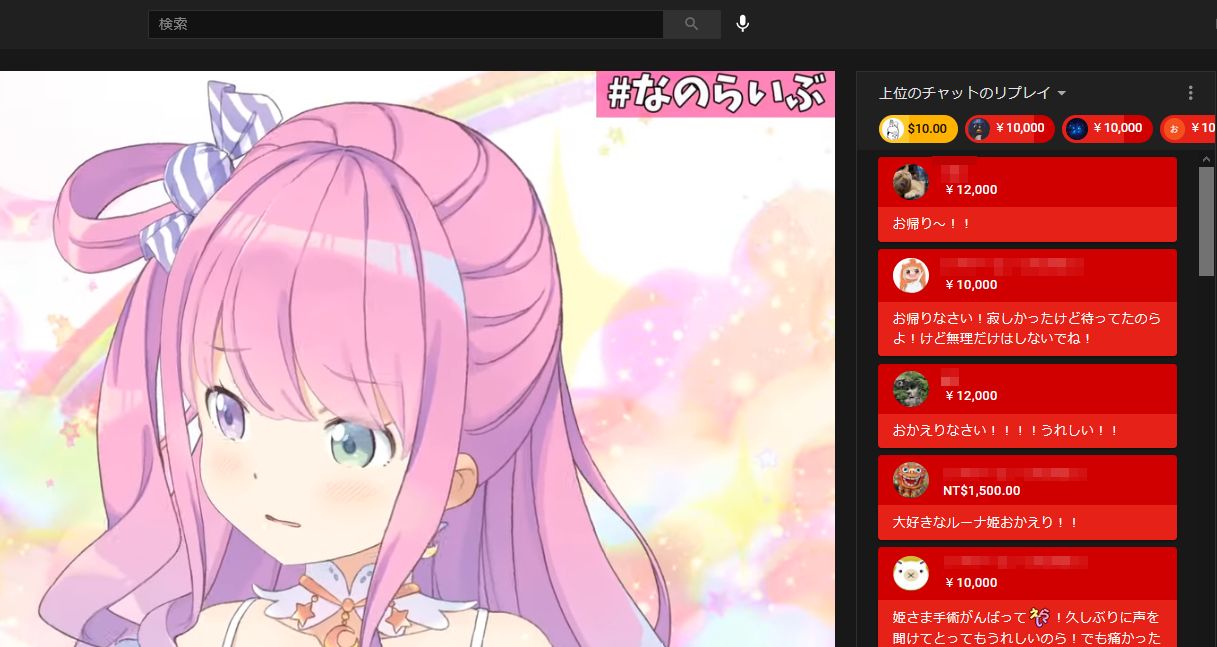Focus the 検索 search field

[406, 24]
